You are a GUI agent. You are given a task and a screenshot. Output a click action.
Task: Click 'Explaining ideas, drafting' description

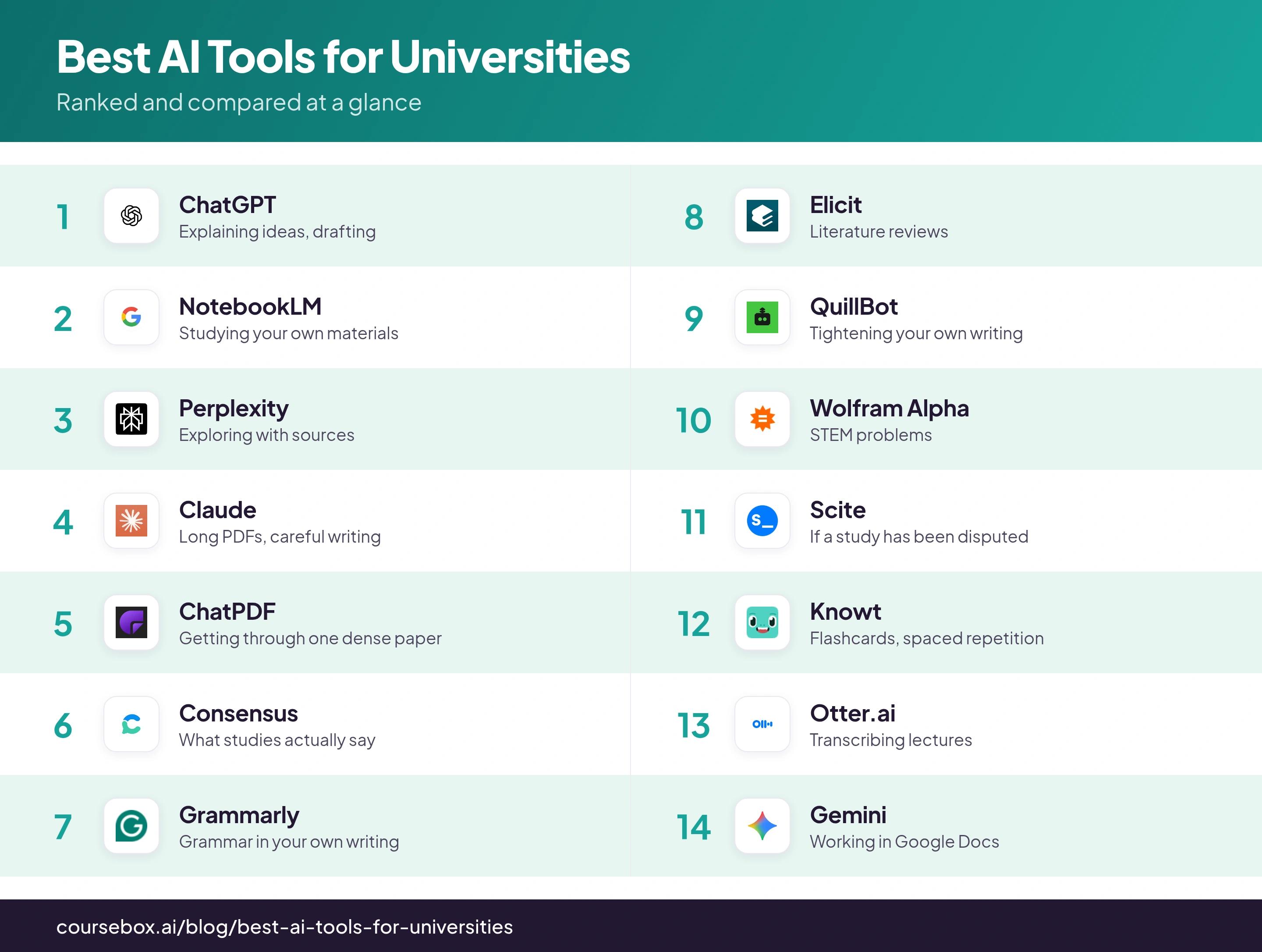pyautogui.click(x=277, y=232)
